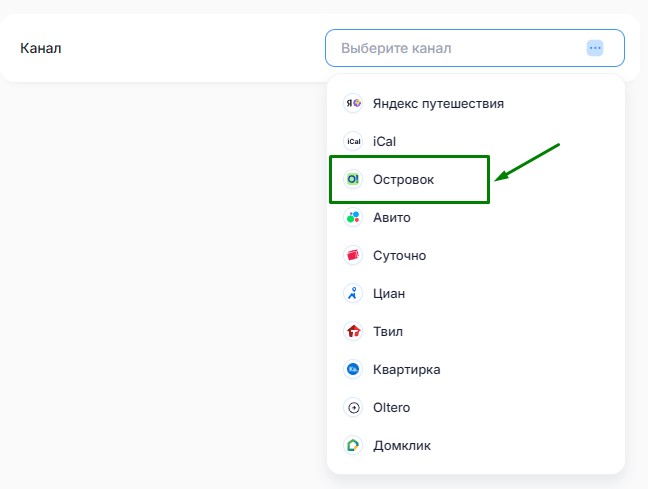Click the blue Квартирка icon
648x489 pixels.
pos(352,369)
